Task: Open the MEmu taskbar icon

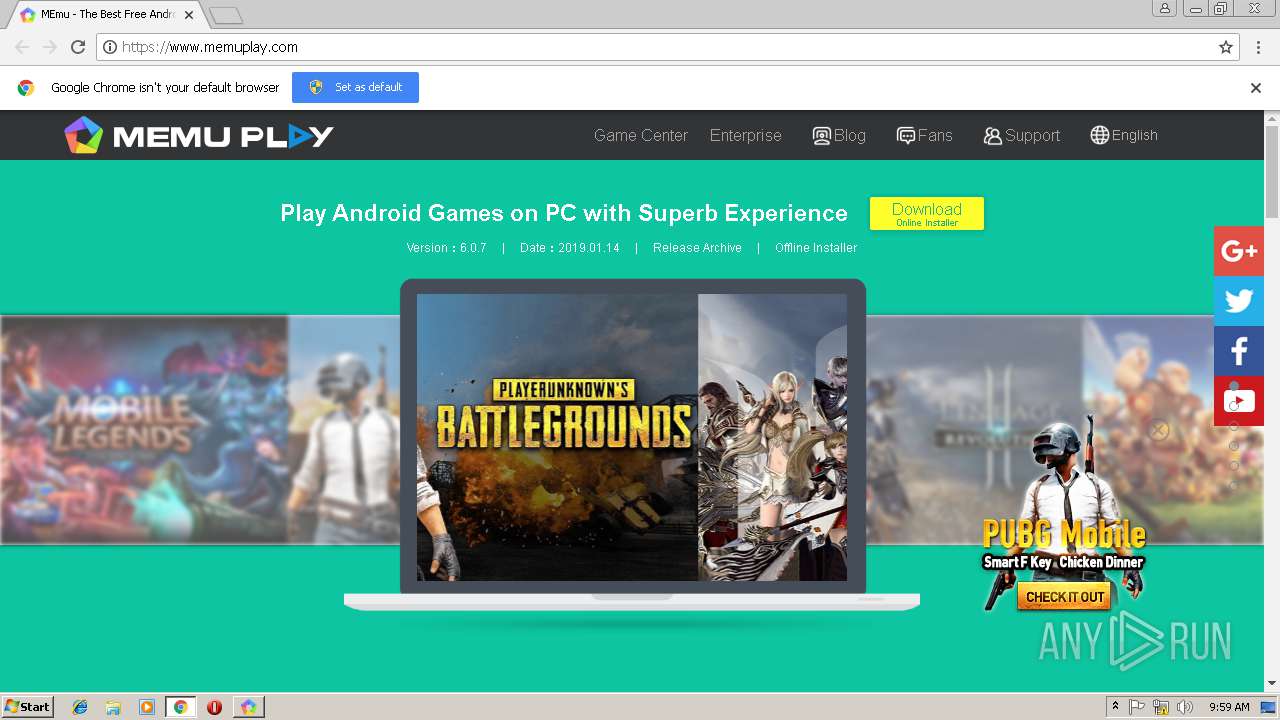Action: click(x=248, y=707)
